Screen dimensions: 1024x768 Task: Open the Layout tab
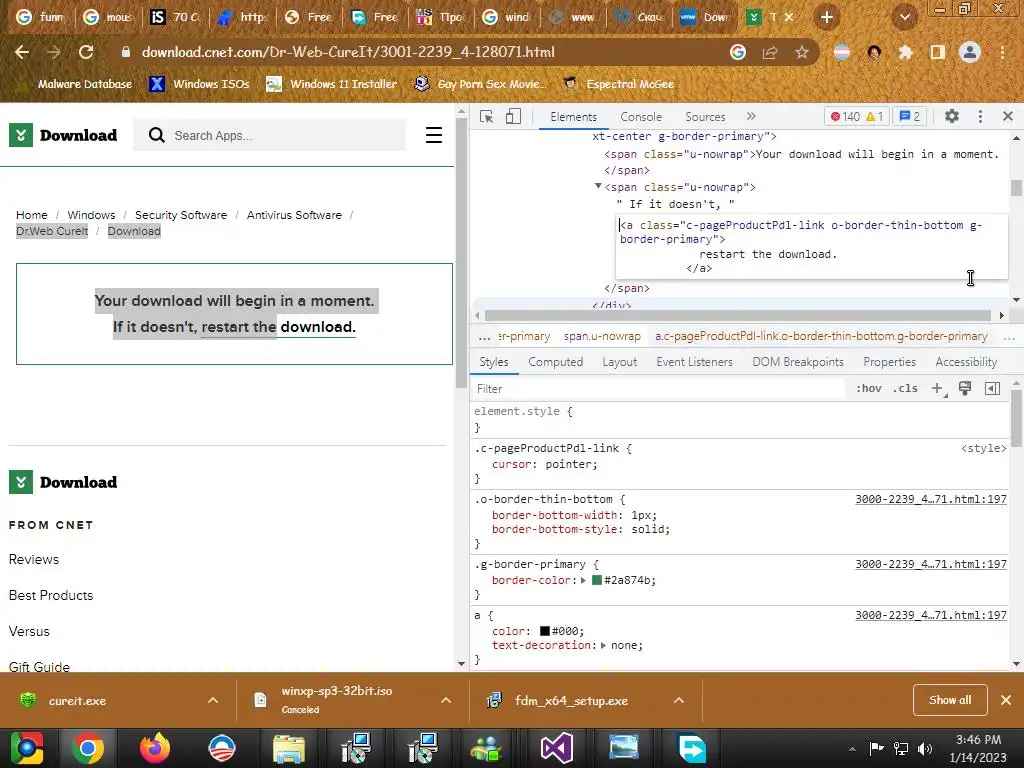point(619,362)
